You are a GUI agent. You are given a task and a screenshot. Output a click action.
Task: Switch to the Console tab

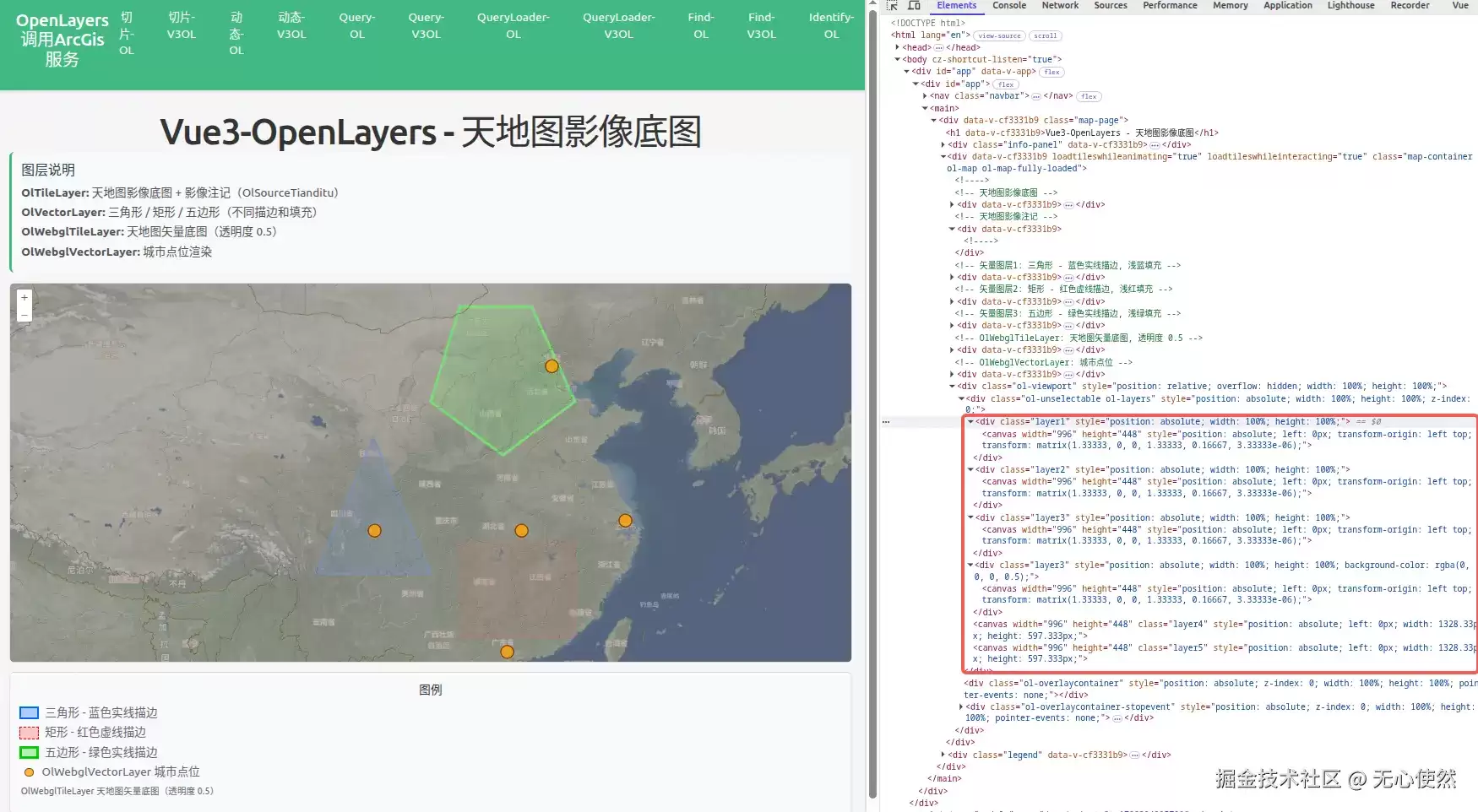(1009, 5)
